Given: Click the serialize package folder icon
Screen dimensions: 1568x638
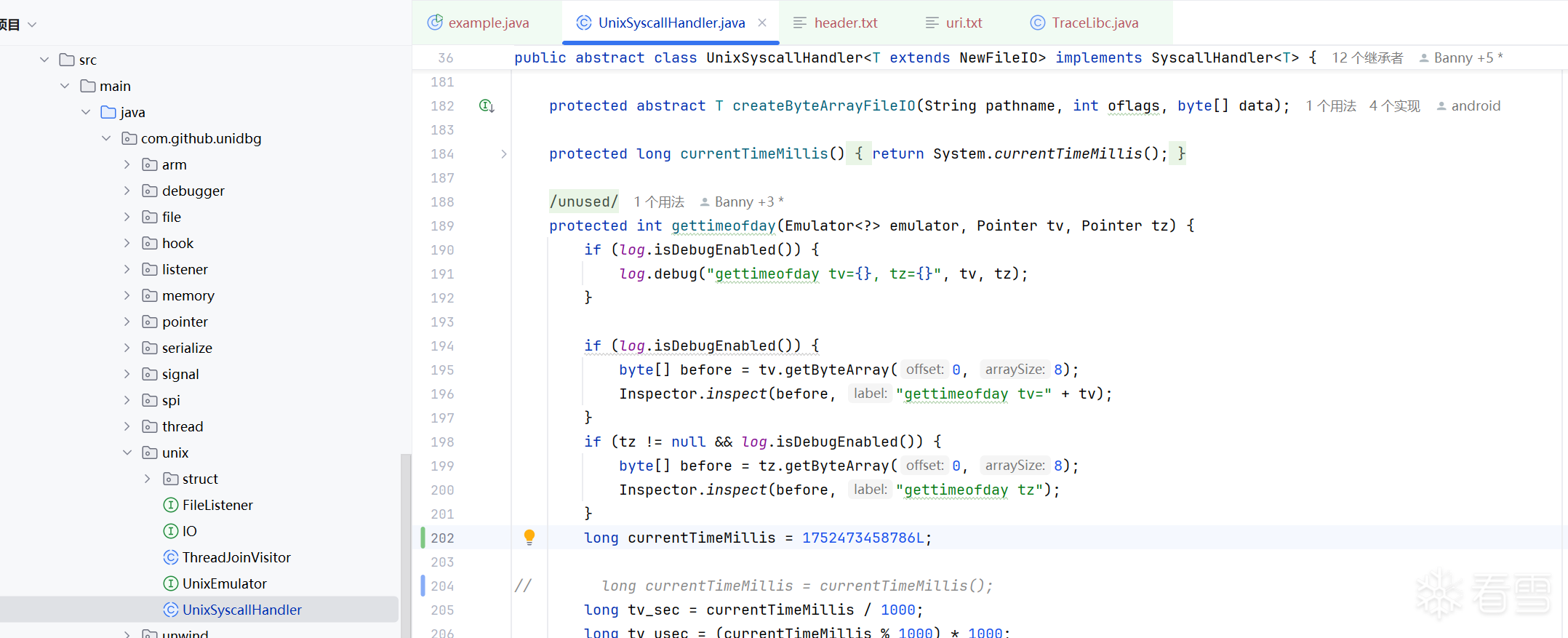Looking at the screenshot, I should click(x=150, y=348).
